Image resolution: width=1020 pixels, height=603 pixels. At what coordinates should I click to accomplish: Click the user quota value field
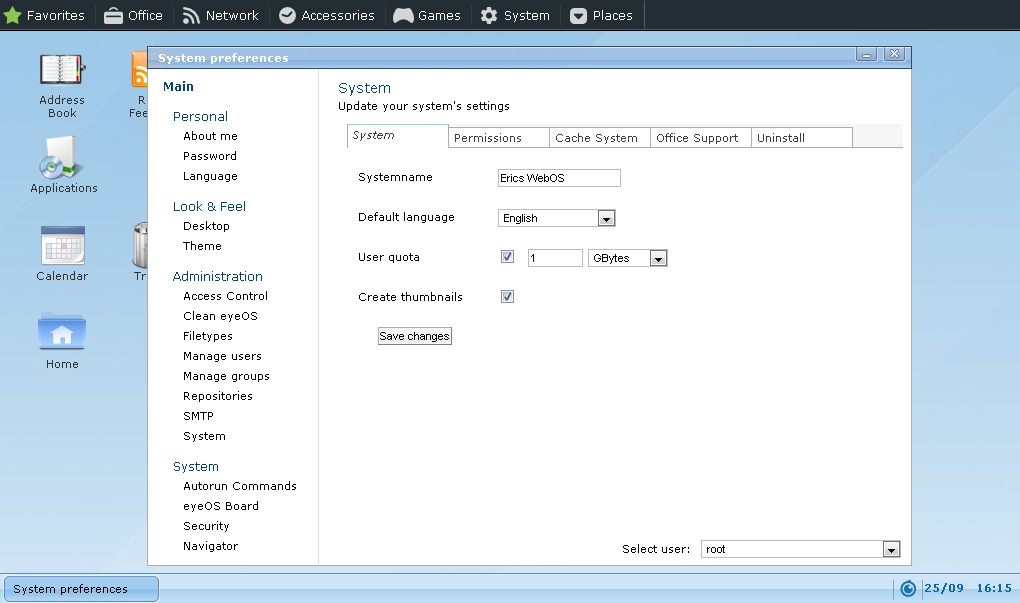(555, 258)
